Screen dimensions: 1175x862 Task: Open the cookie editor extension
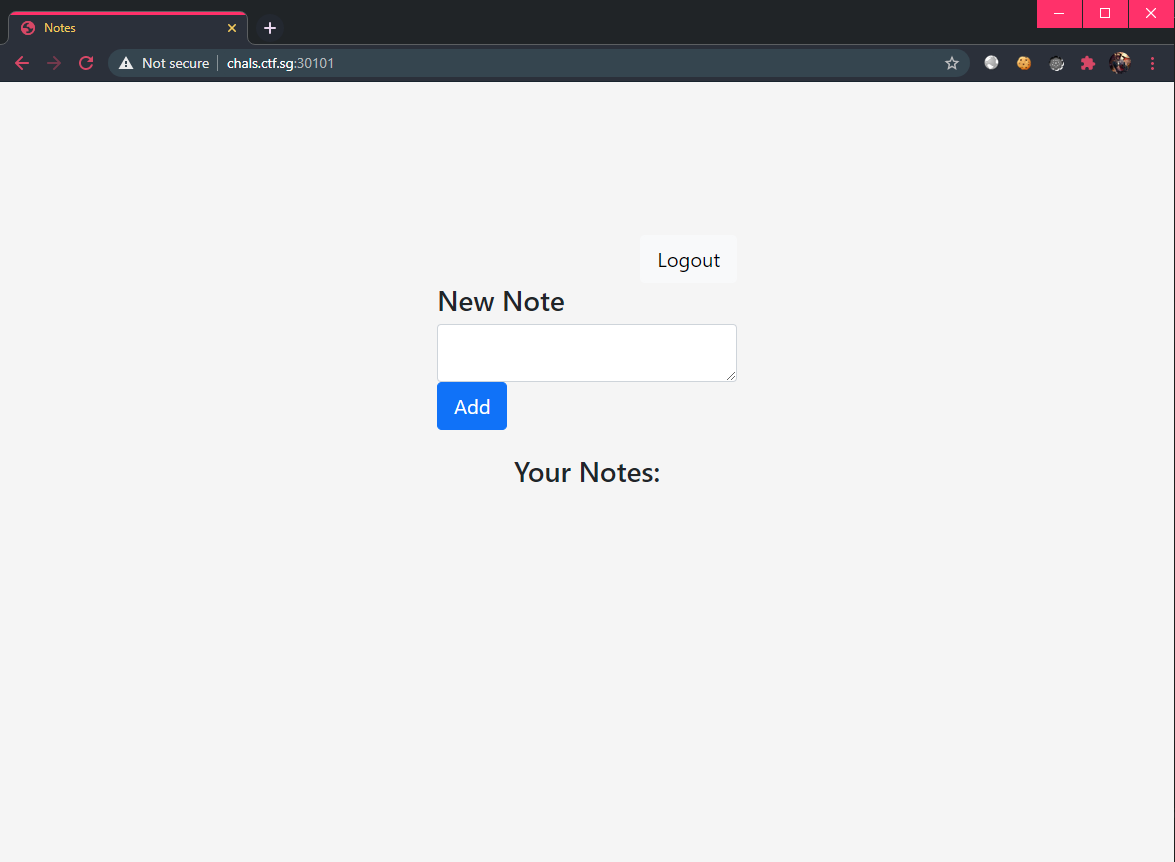tap(1023, 62)
